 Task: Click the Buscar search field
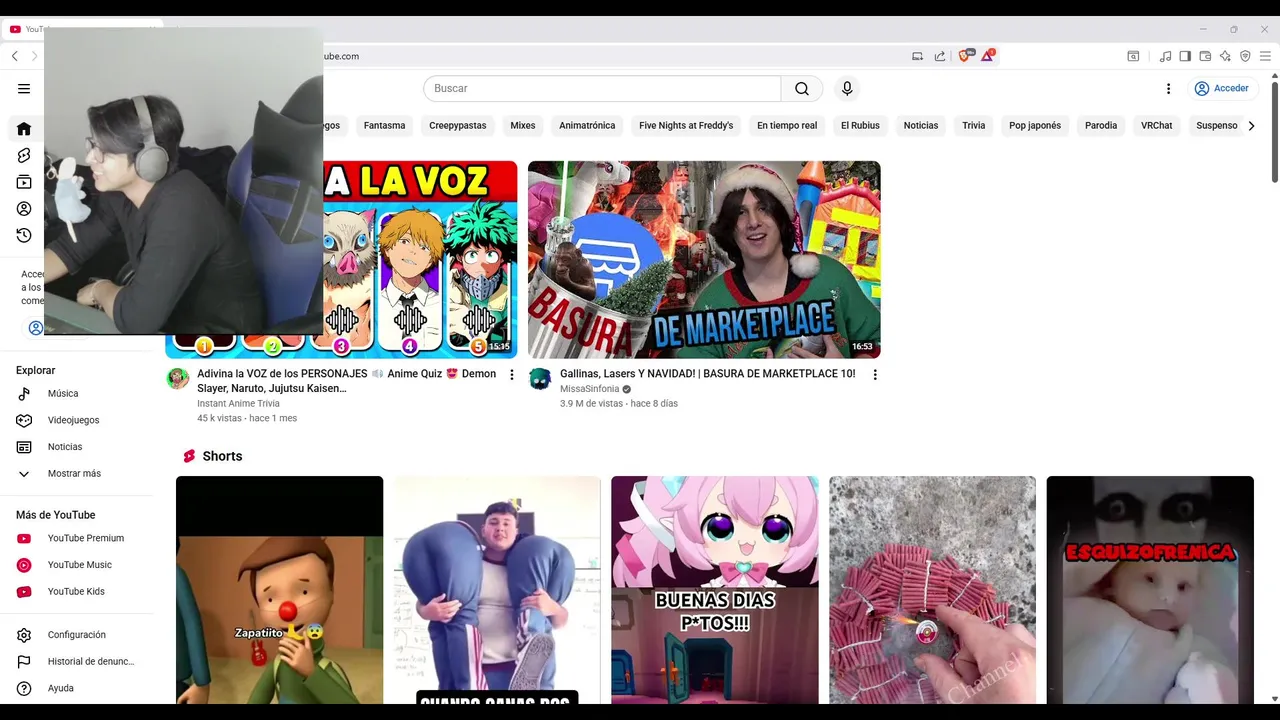click(602, 89)
